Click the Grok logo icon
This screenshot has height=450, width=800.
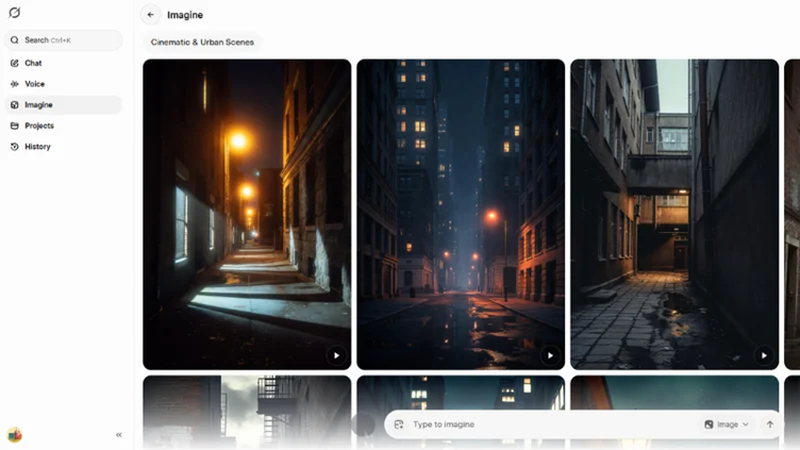[14, 12]
